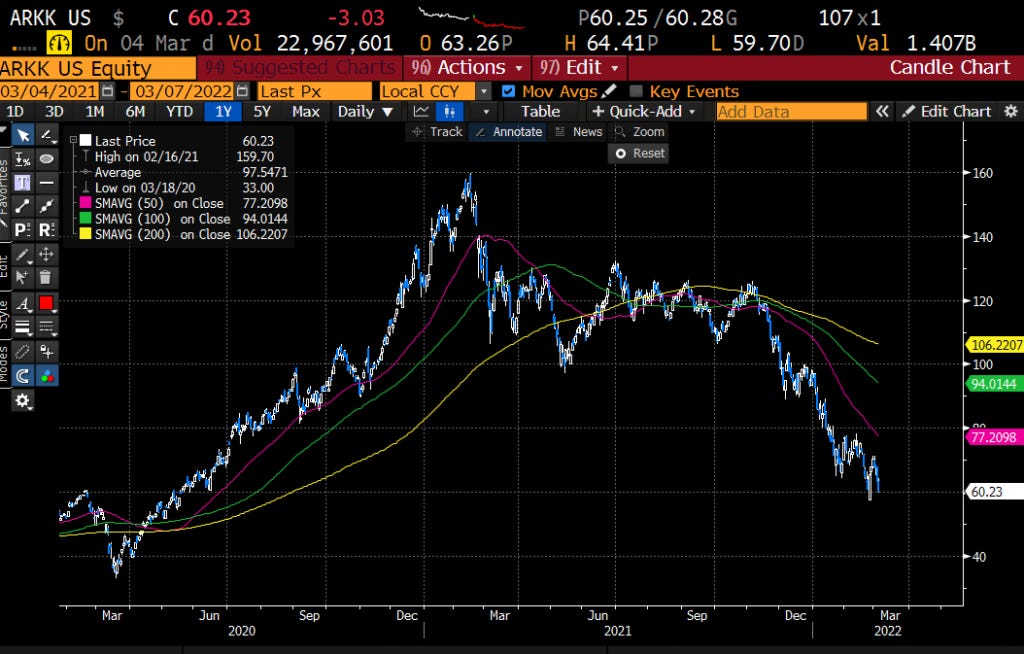Select the move annotation tool
The image size is (1024, 654).
(x=46, y=254)
